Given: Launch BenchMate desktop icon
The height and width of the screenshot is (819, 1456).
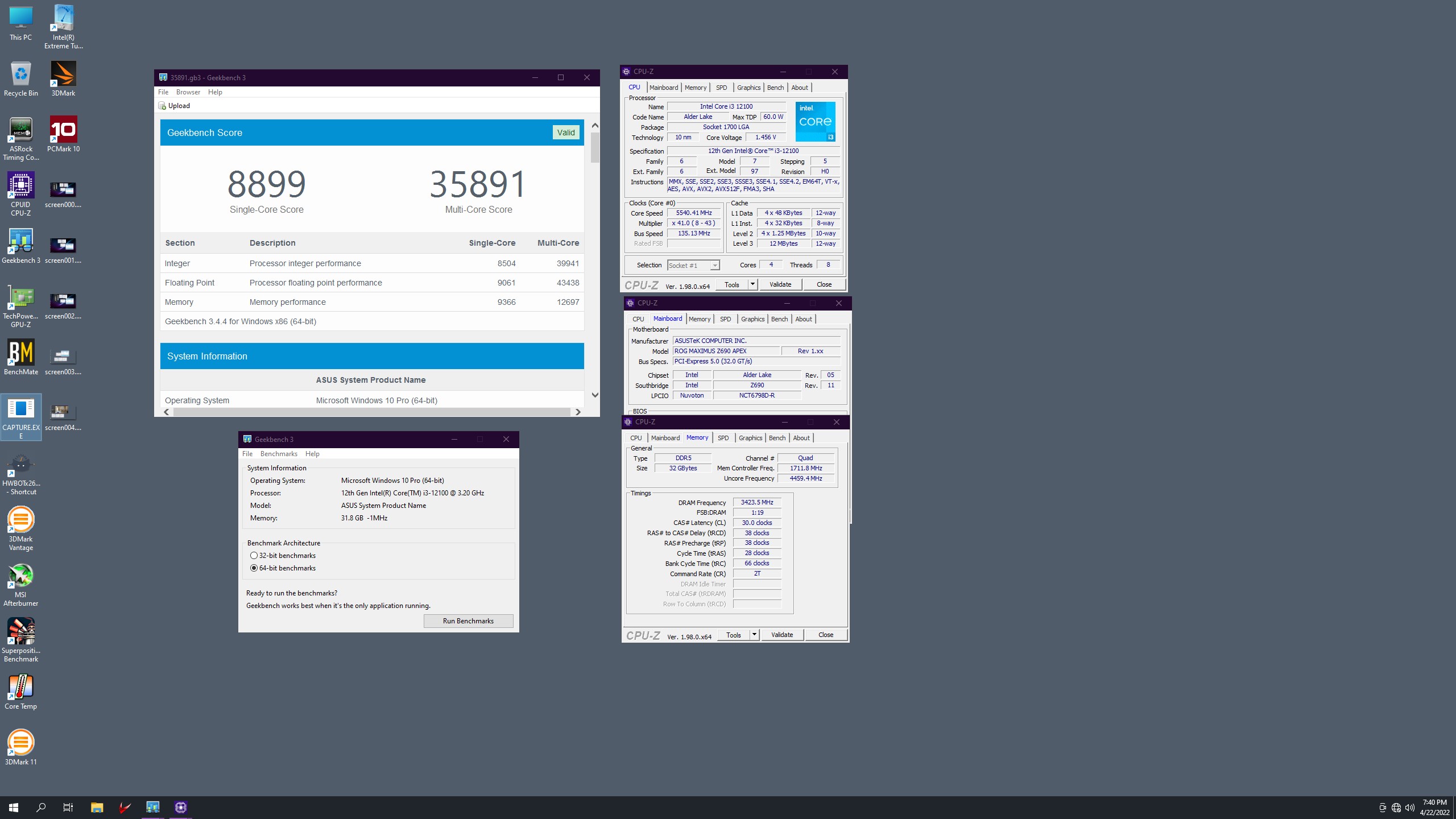Looking at the screenshot, I should pyautogui.click(x=21, y=357).
